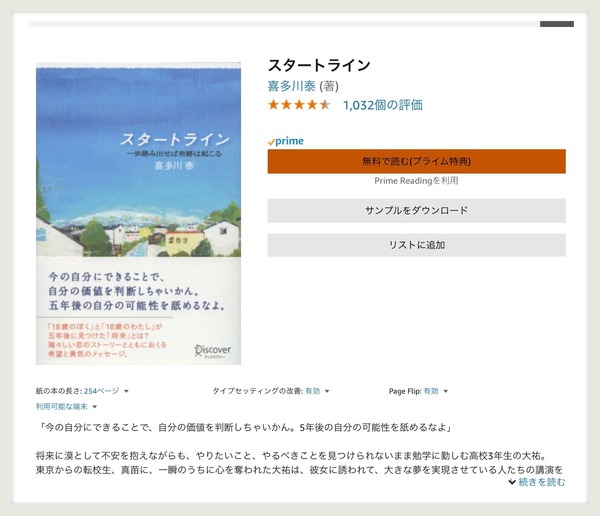This screenshot has width=600, height=516.
Task: Click the star rating icons
Action: click(299, 105)
